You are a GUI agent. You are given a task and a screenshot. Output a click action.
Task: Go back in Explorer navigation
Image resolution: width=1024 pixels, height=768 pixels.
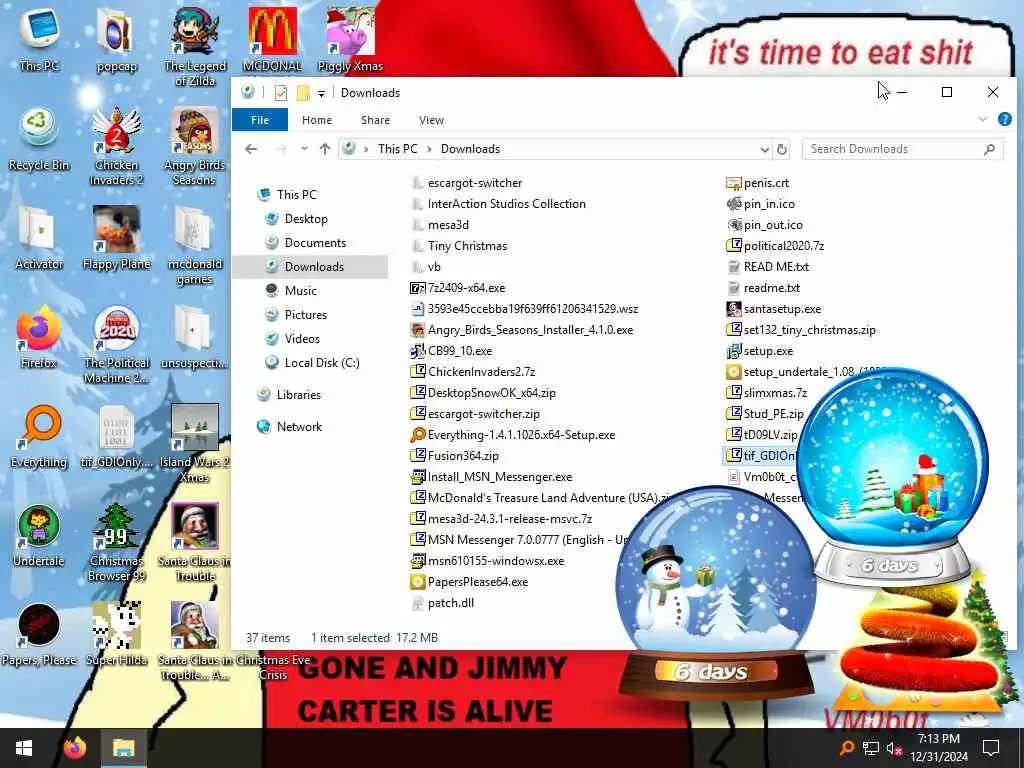(251, 149)
